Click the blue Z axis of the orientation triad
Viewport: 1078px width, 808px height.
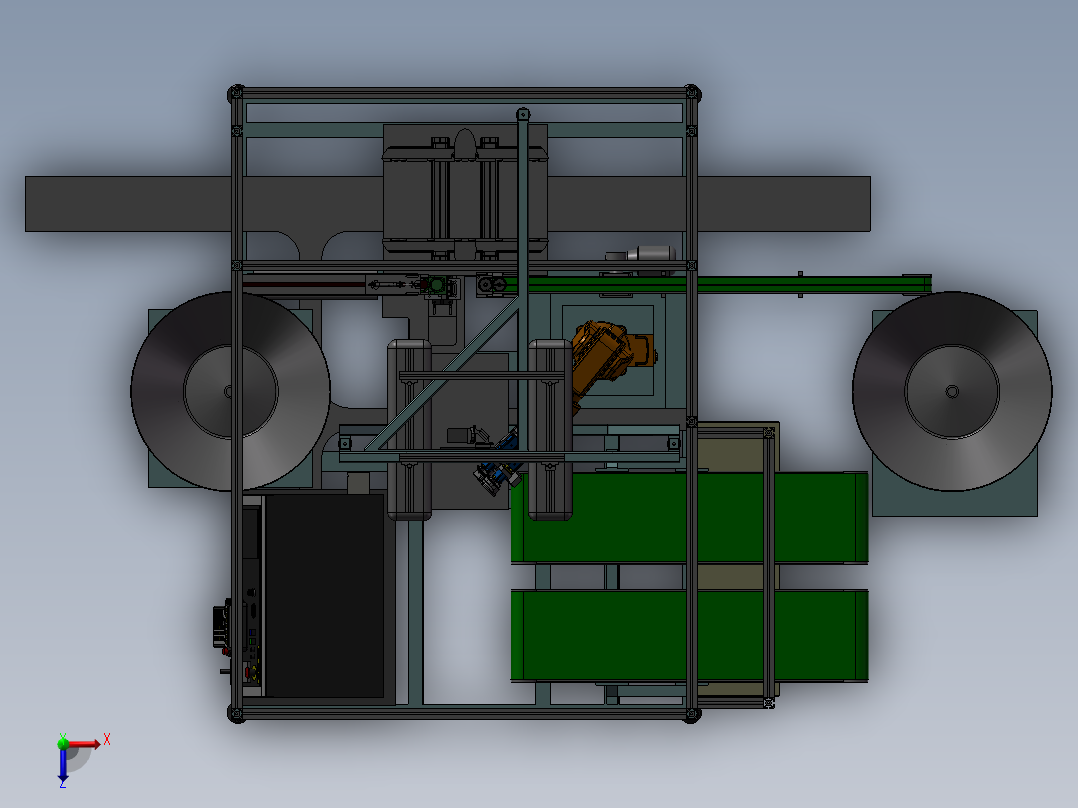[x=63, y=764]
